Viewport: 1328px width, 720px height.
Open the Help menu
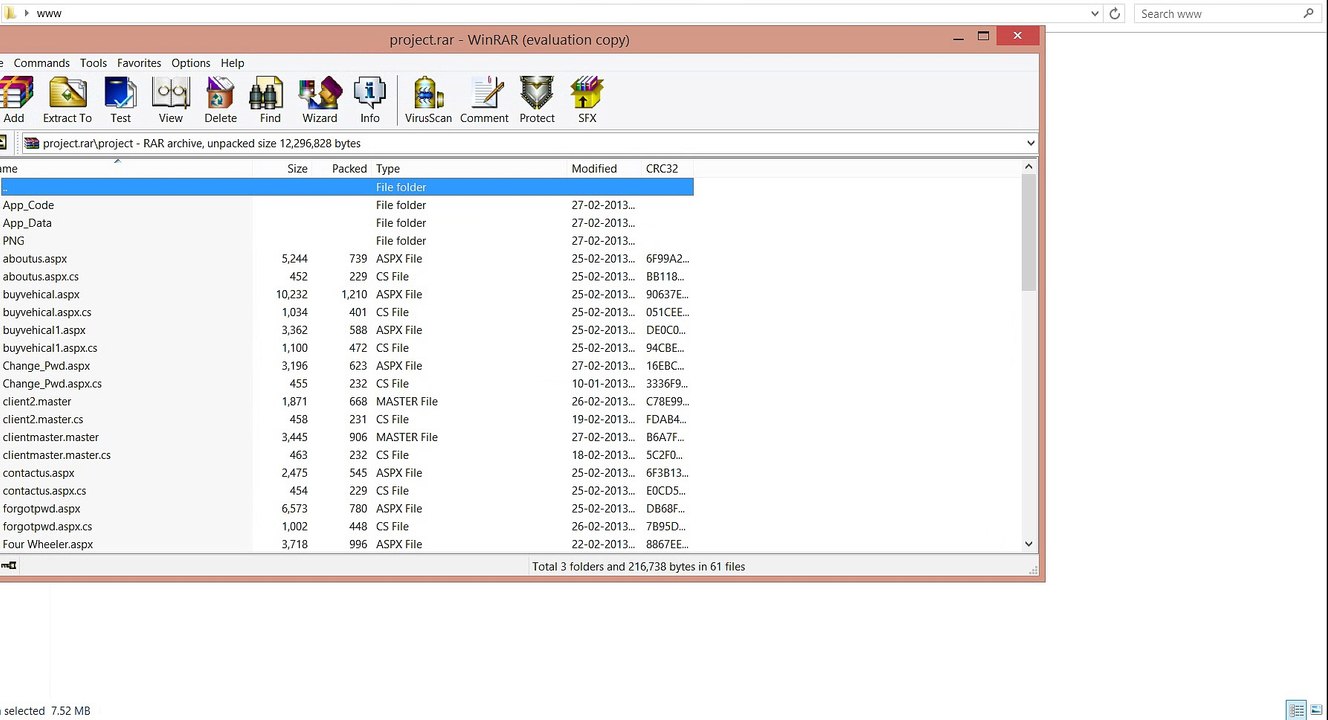click(232, 63)
